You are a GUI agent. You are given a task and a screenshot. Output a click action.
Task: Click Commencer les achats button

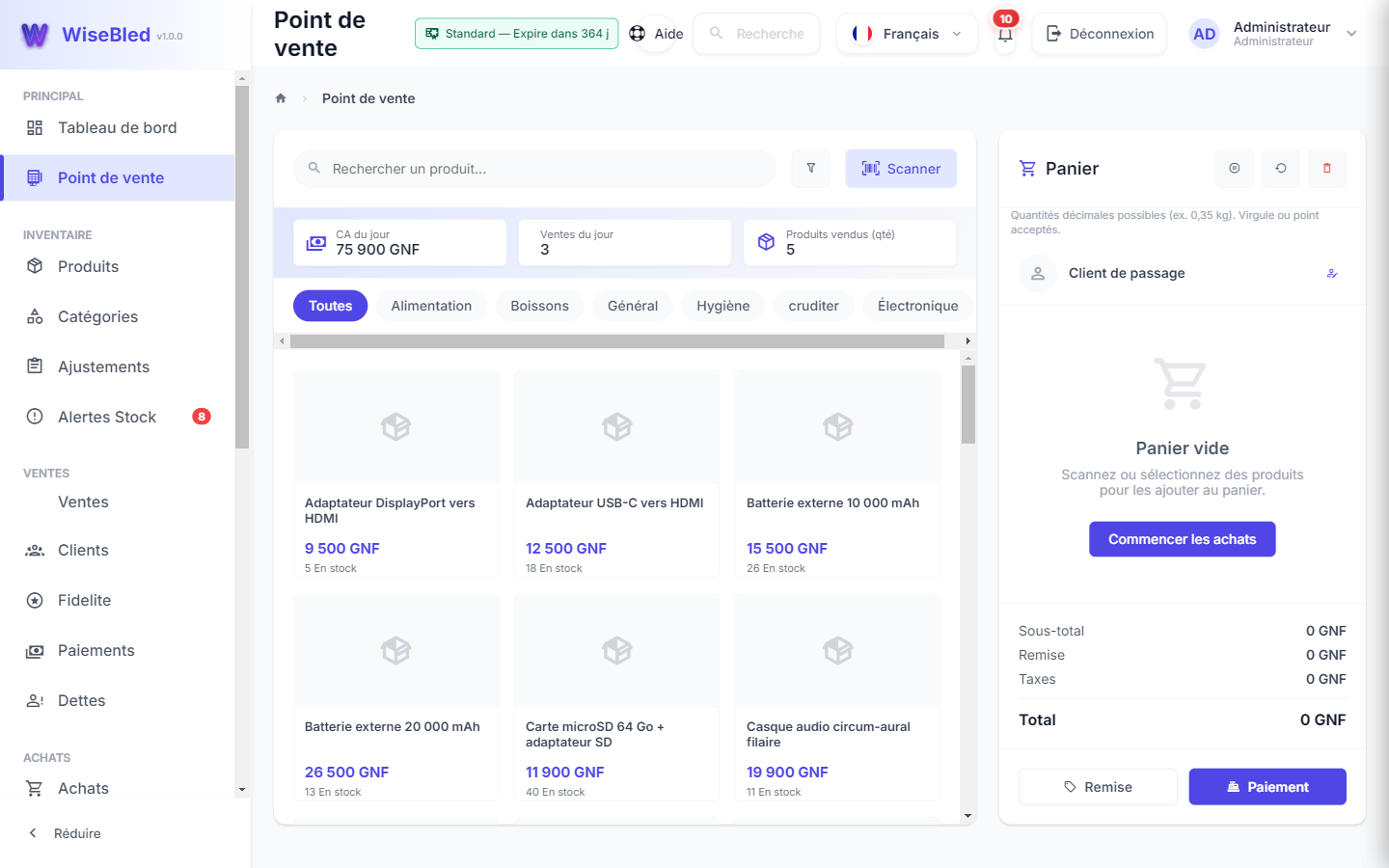[1183, 539]
